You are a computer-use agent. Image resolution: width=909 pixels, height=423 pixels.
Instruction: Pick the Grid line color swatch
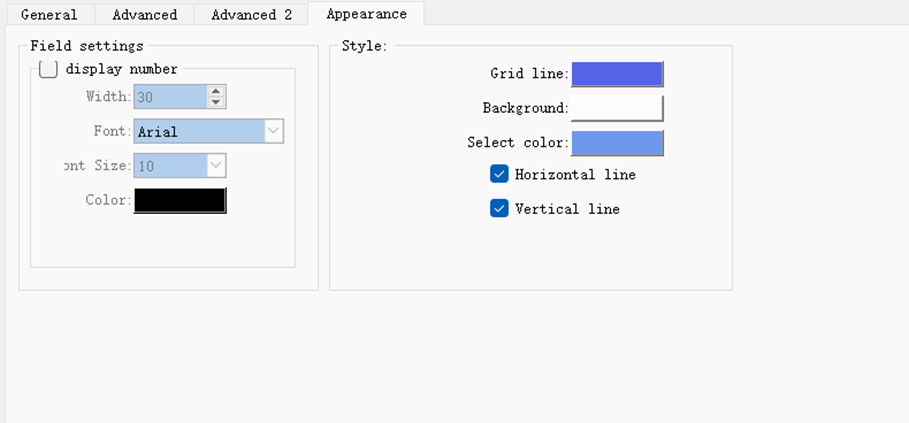tap(617, 74)
